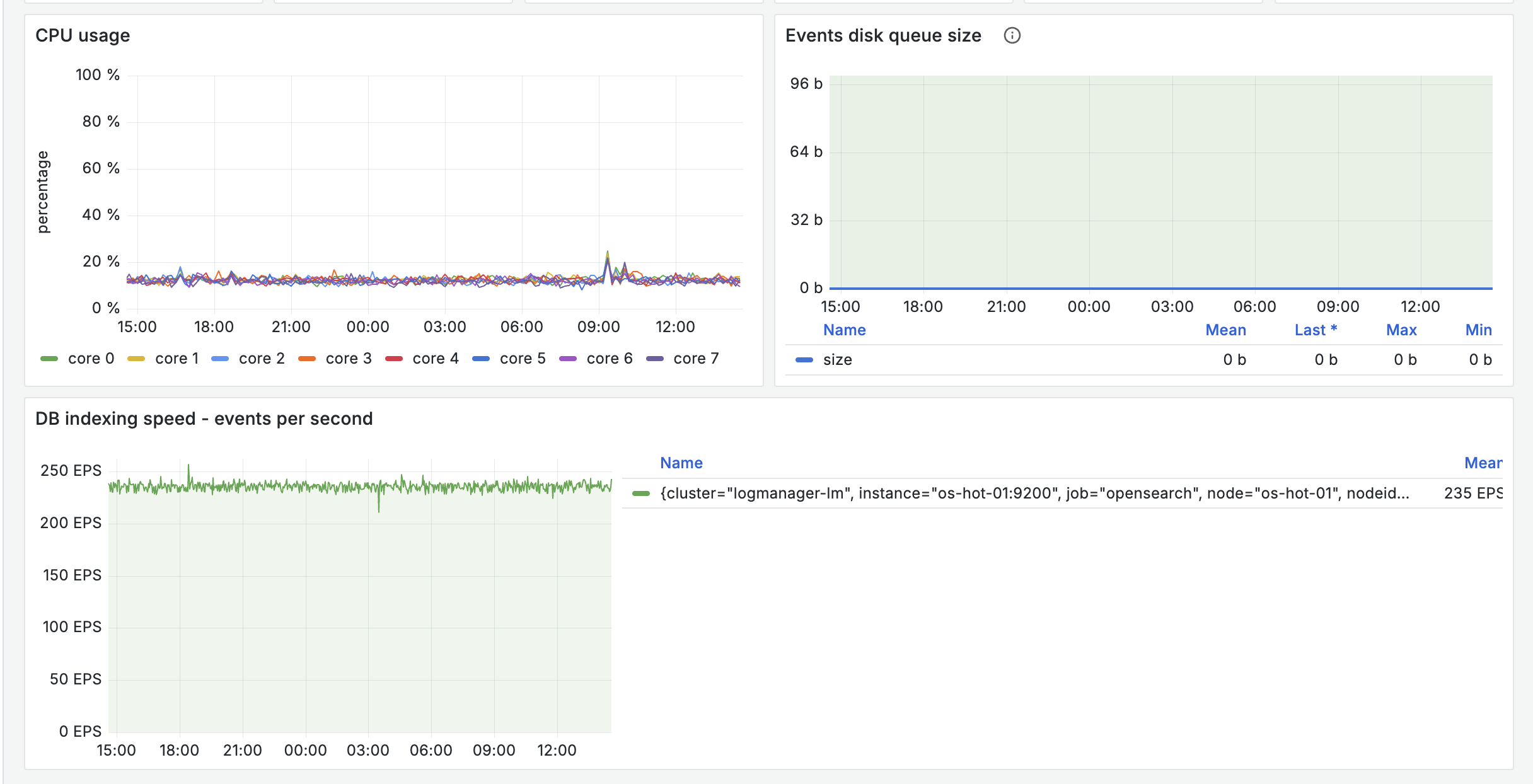The image size is (1533, 784).
Task: Open DB indexing speed panel title menu
Action: click(204, 418)
